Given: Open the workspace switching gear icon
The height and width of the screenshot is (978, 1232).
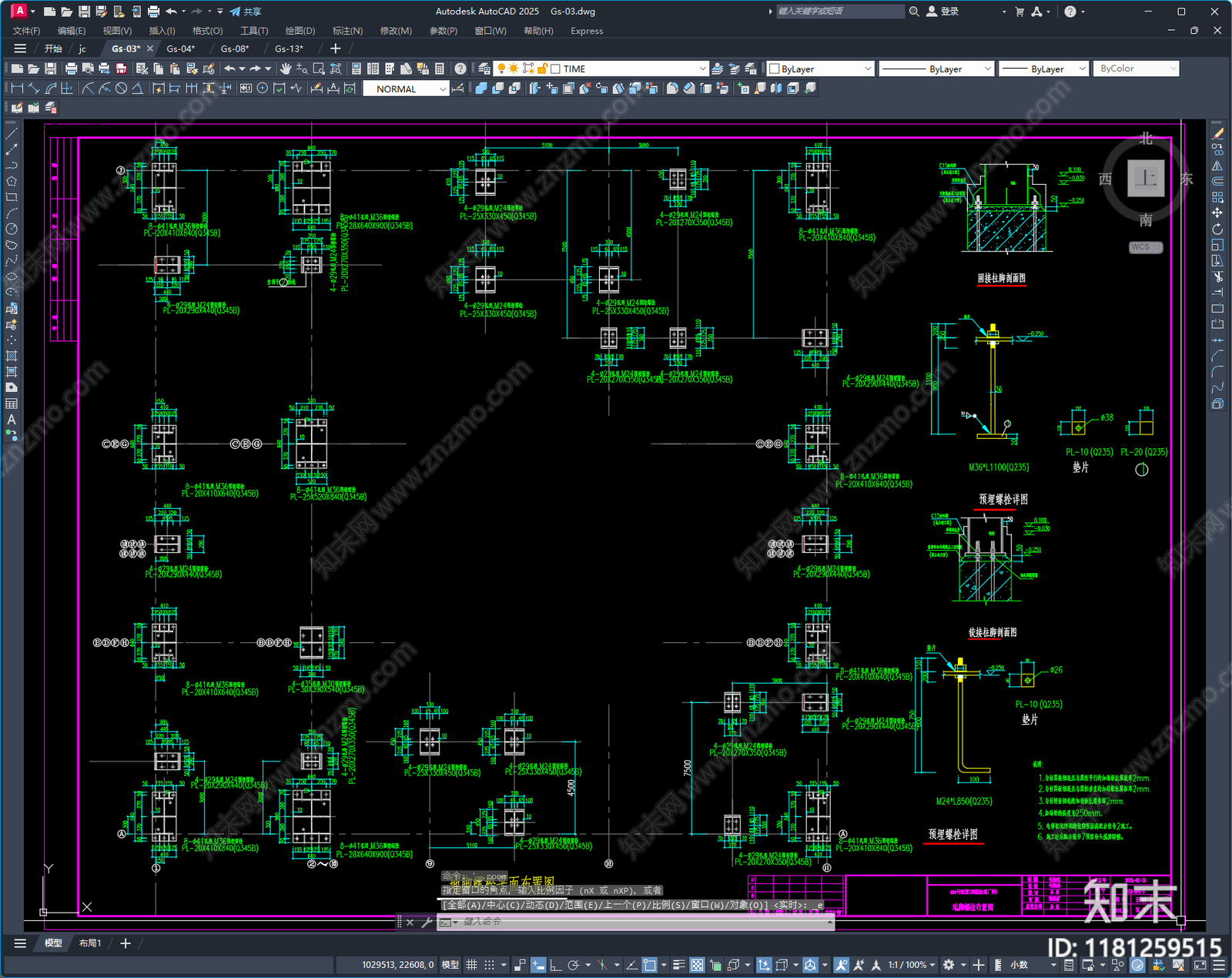Looking at the screenshot, I should click(x=949, y=965).
